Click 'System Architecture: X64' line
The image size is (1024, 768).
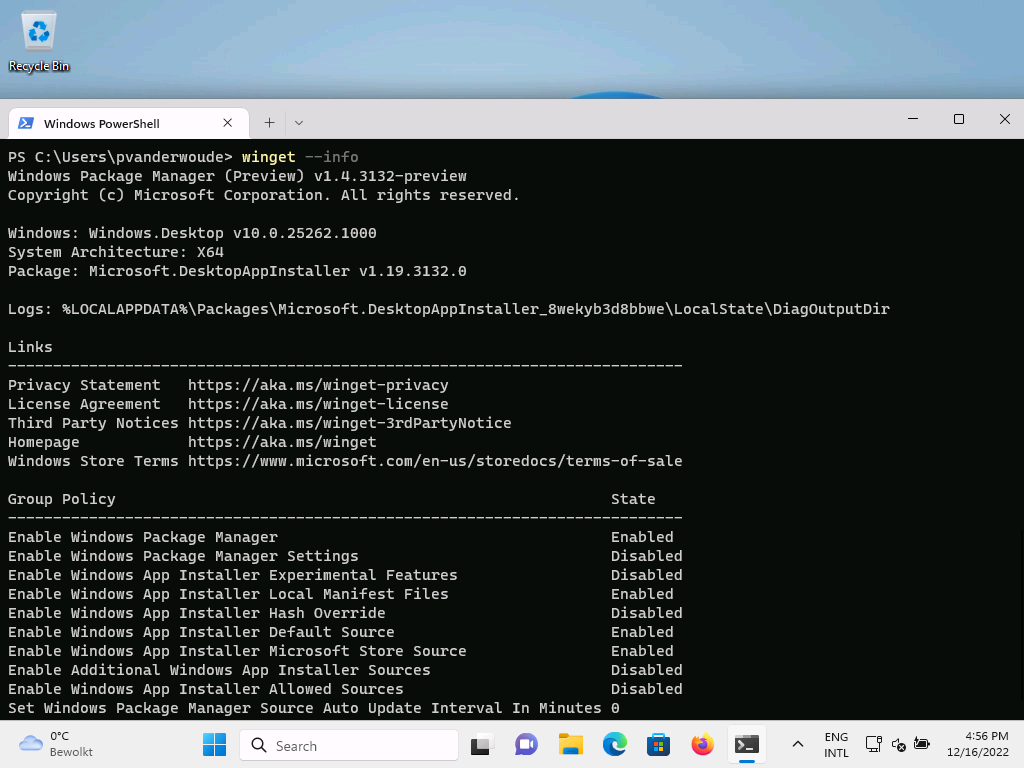tap(116, 252)
